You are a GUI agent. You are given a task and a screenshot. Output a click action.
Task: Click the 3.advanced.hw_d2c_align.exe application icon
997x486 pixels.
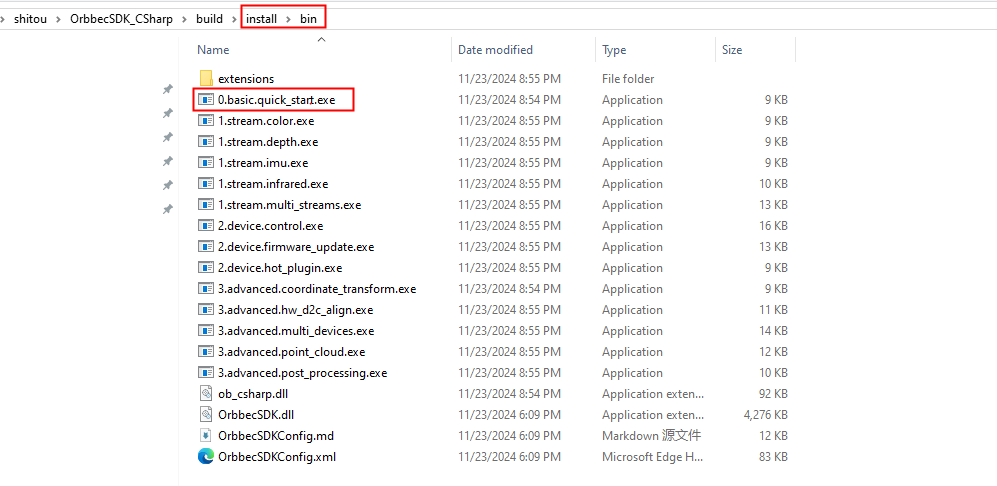[x=205, y=309]
